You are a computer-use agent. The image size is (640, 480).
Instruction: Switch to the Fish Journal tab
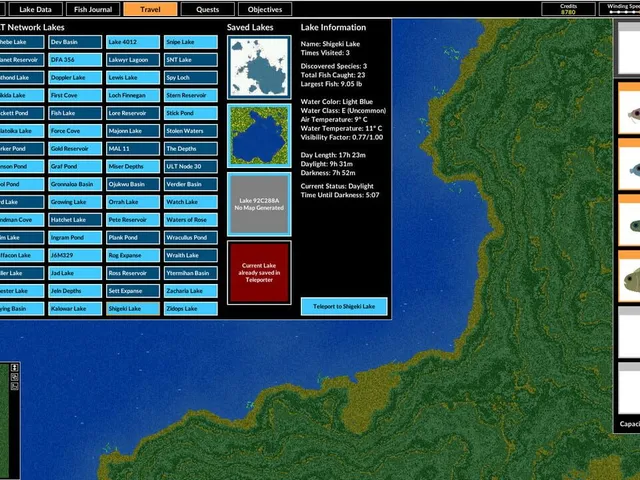[x=93, y=9]
